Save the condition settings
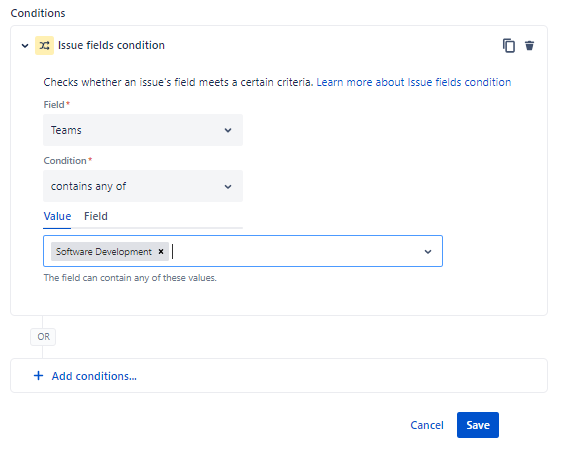 tap(478, 425)
